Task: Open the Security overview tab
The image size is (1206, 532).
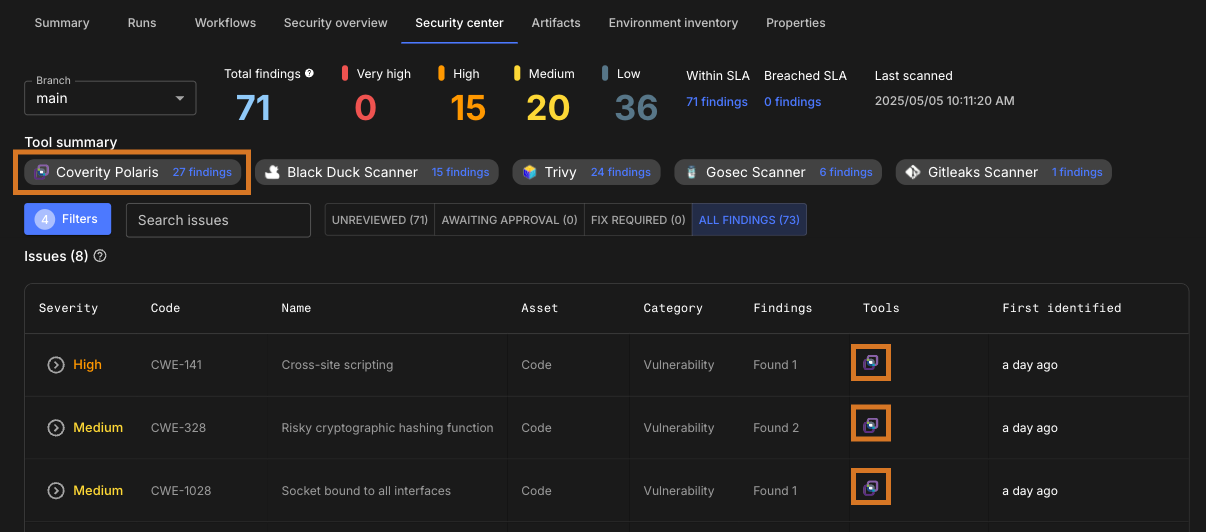Action: [336, 22]
